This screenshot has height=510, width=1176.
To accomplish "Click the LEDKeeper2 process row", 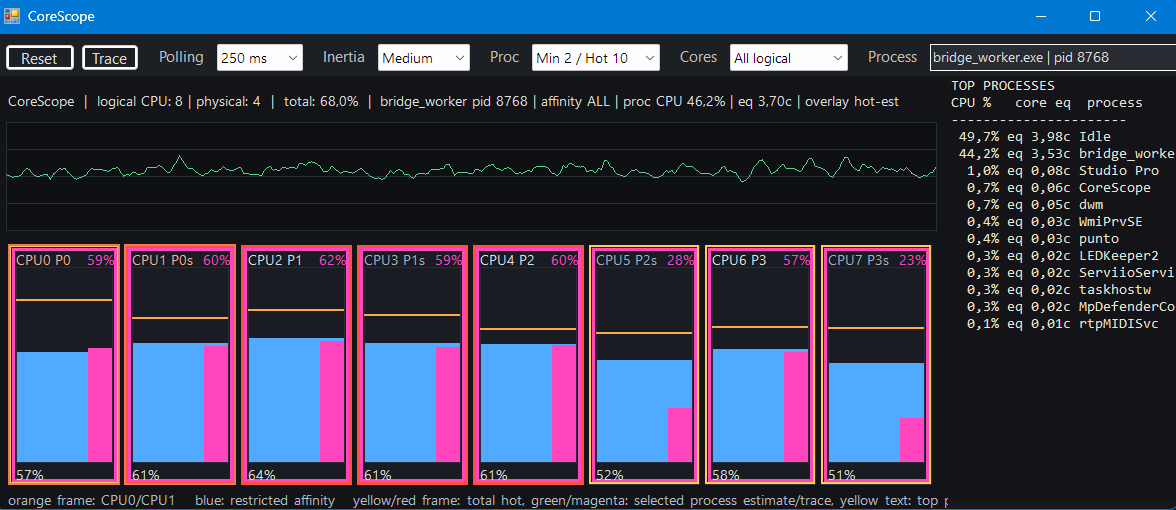I will 1062,256.
